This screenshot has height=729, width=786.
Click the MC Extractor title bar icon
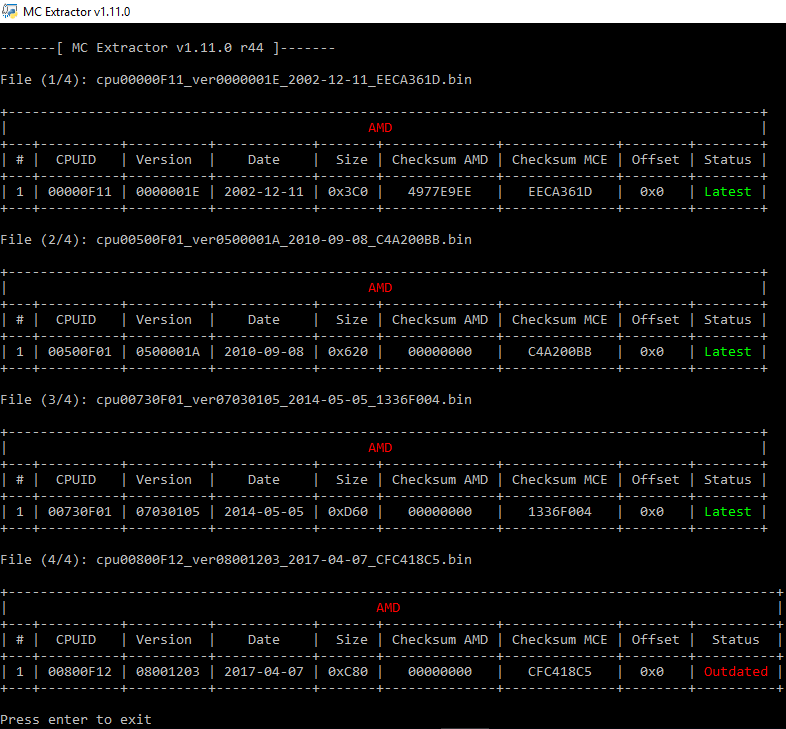[x=11, y=11]
